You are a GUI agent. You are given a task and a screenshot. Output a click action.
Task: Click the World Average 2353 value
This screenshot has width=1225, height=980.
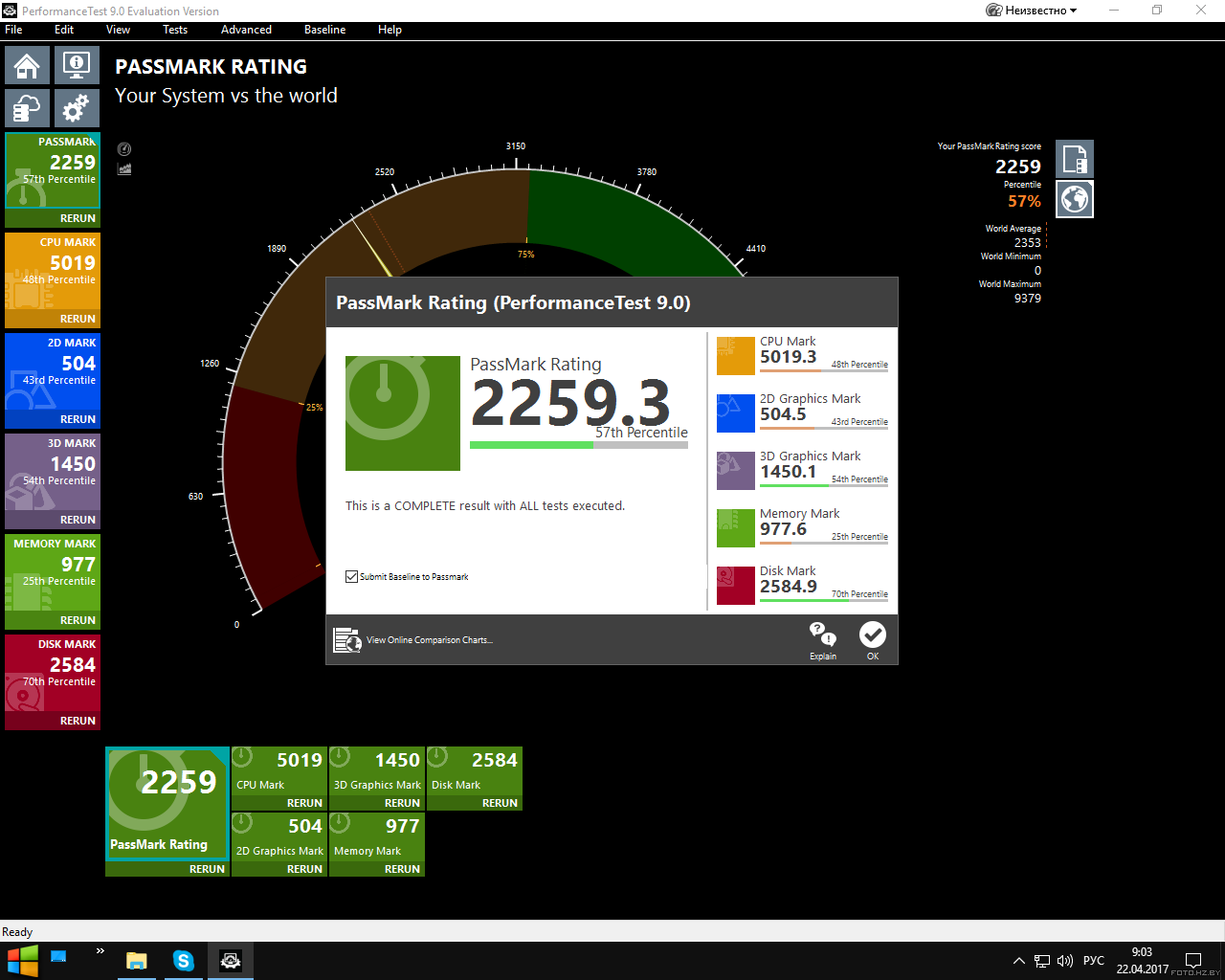(1028, 243)
